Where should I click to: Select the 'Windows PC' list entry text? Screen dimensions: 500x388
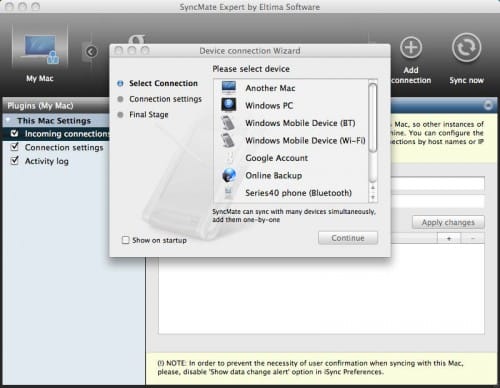click(x=269, y=106)
